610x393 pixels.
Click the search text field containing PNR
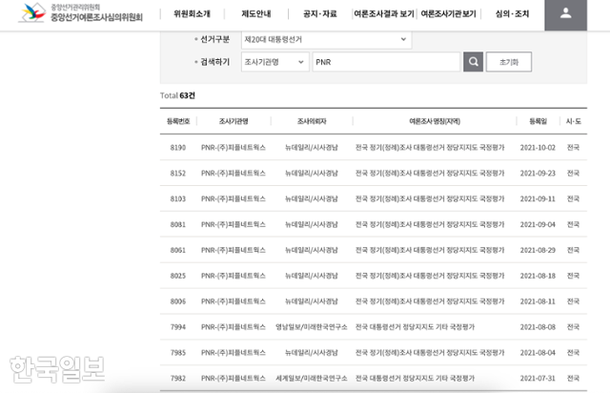coord(387,62)
